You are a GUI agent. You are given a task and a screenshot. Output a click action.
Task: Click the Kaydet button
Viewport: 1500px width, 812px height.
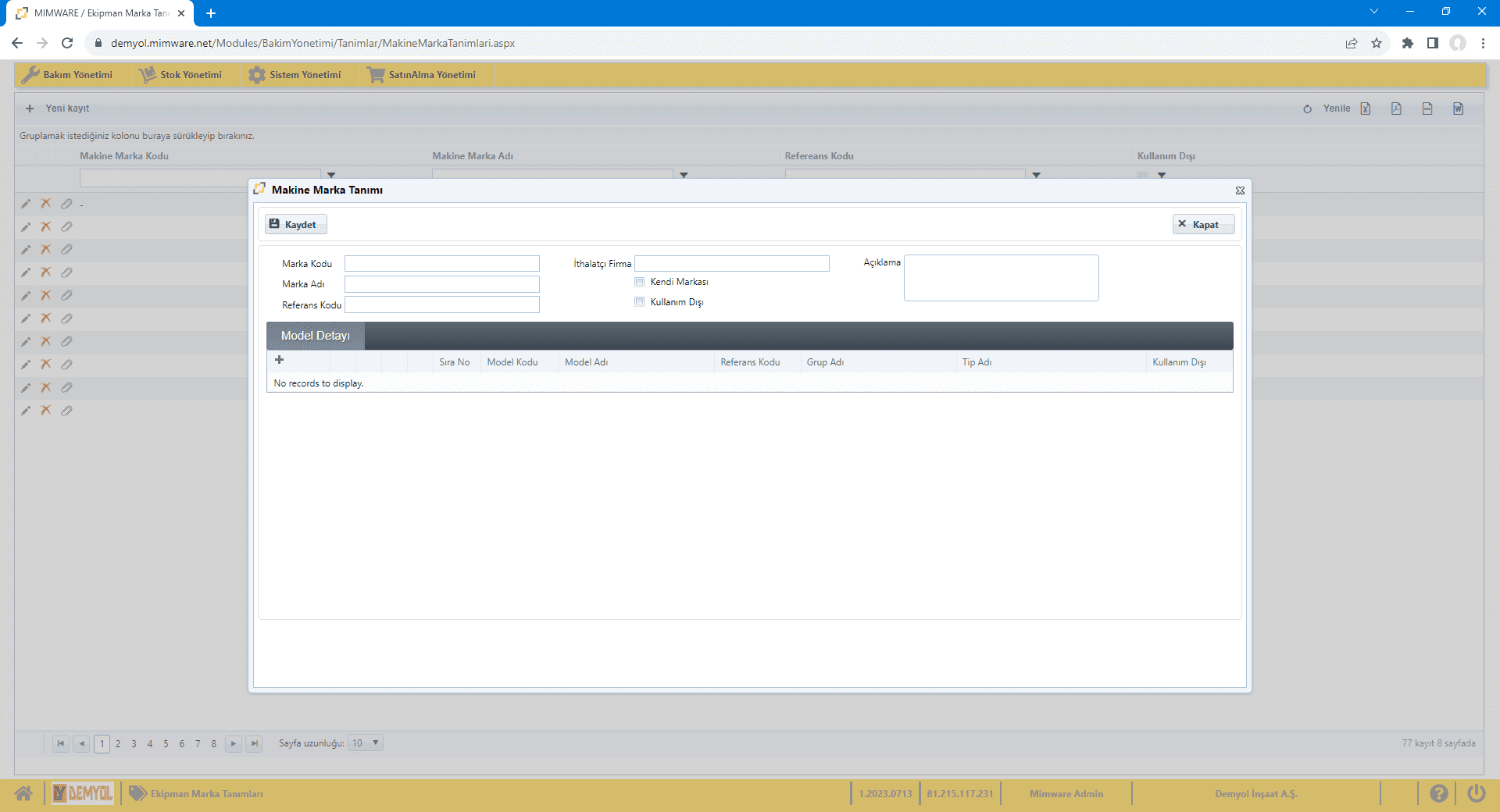pyautogui.click(x=295, y=225)
